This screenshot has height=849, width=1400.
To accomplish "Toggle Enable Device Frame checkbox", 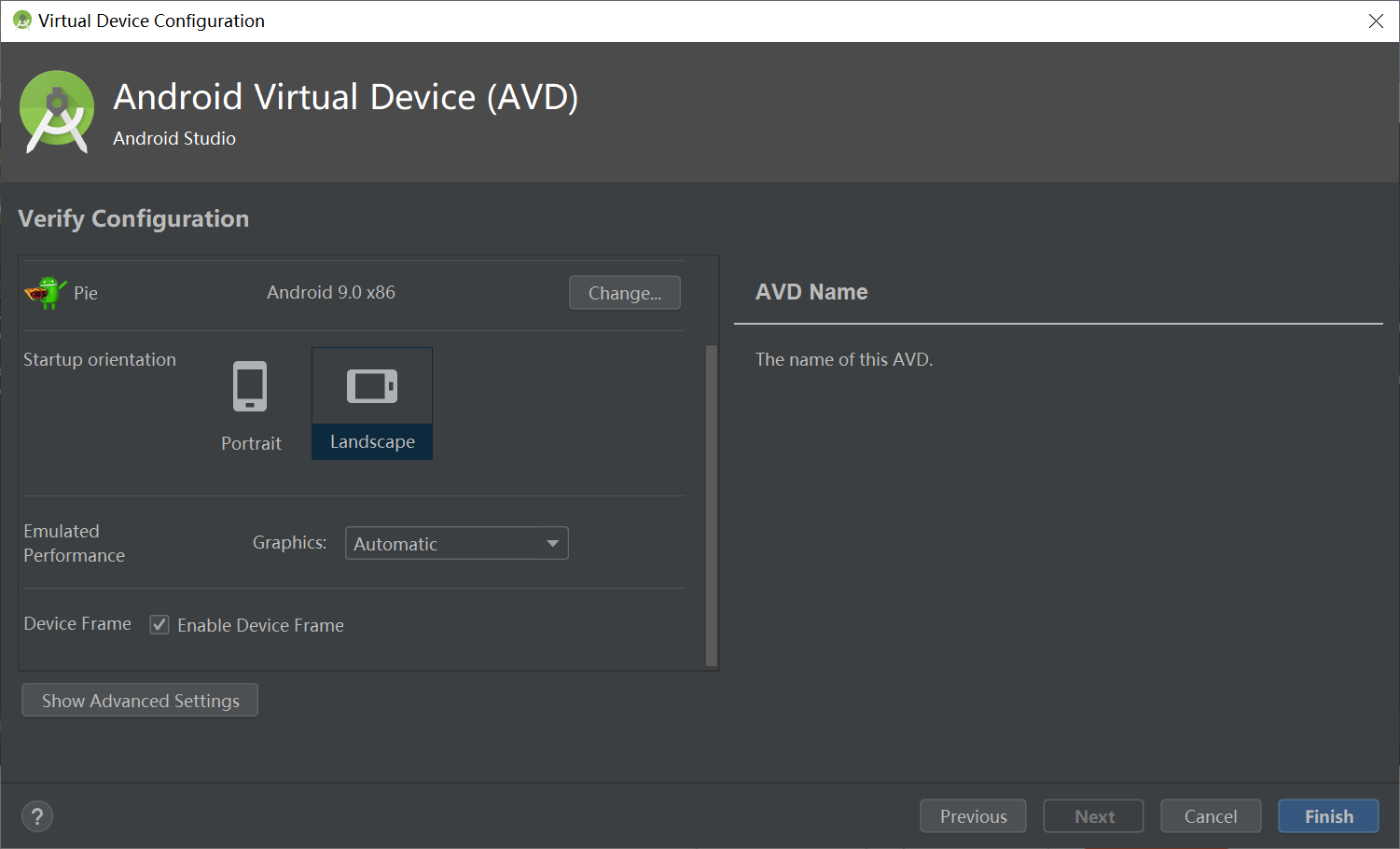I will pyautogui.click(x=159, y=625).
